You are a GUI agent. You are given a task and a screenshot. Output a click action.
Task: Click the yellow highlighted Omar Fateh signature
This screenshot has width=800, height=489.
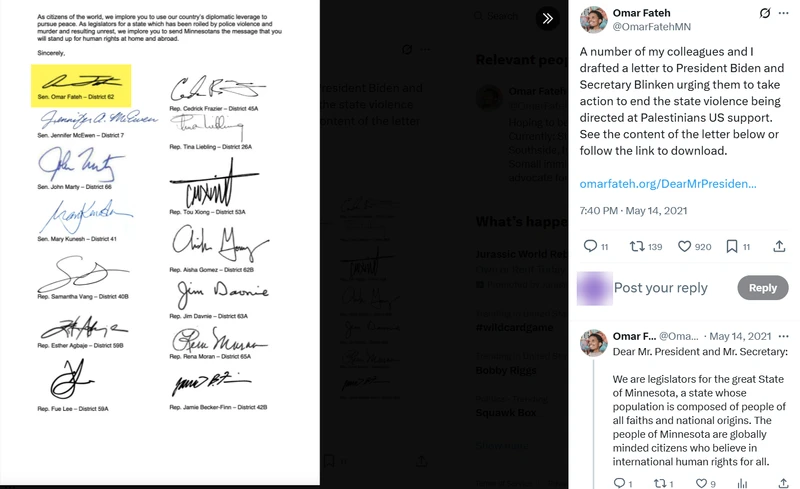81,86
